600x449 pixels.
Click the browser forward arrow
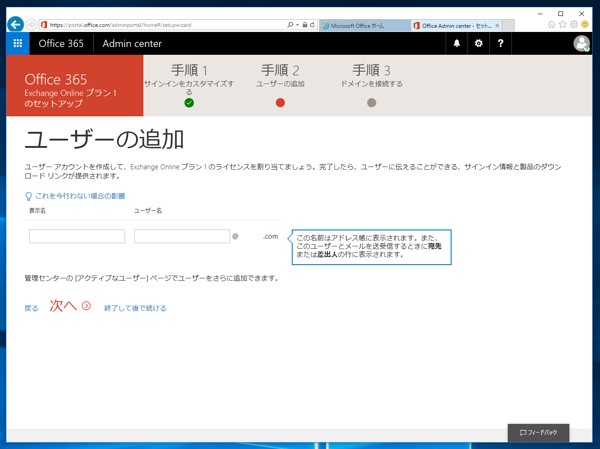tap(31, 25)
